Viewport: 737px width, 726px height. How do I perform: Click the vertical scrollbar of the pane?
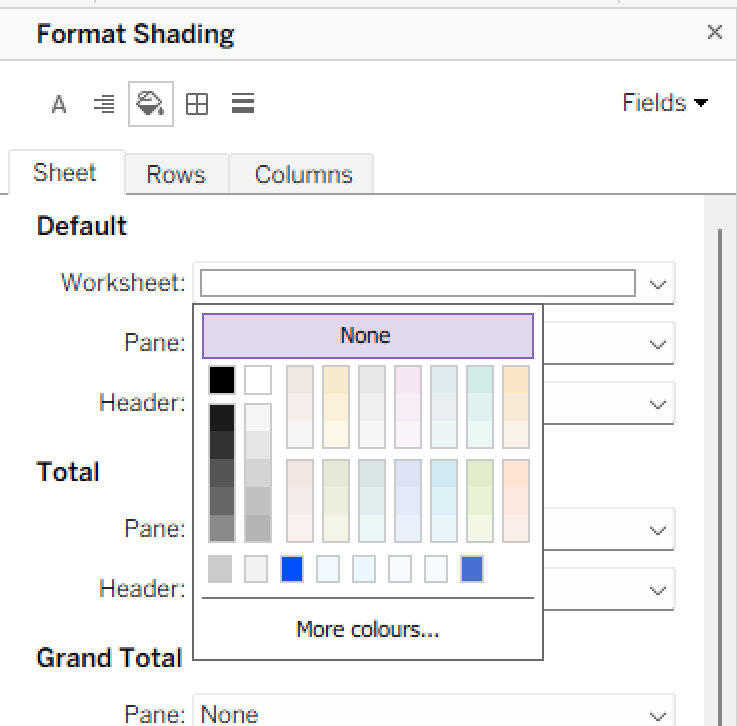[x=720, y=476]
